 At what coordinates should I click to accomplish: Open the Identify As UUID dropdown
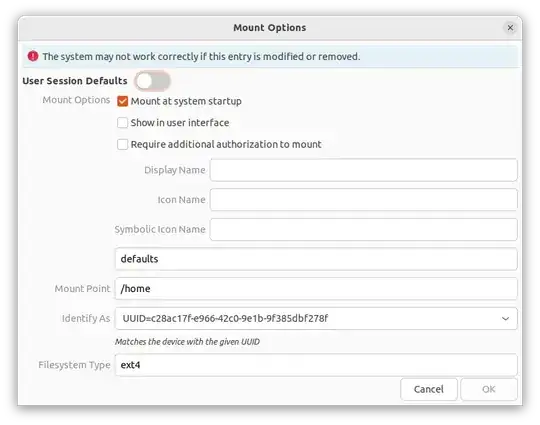[x=316, y=319]
